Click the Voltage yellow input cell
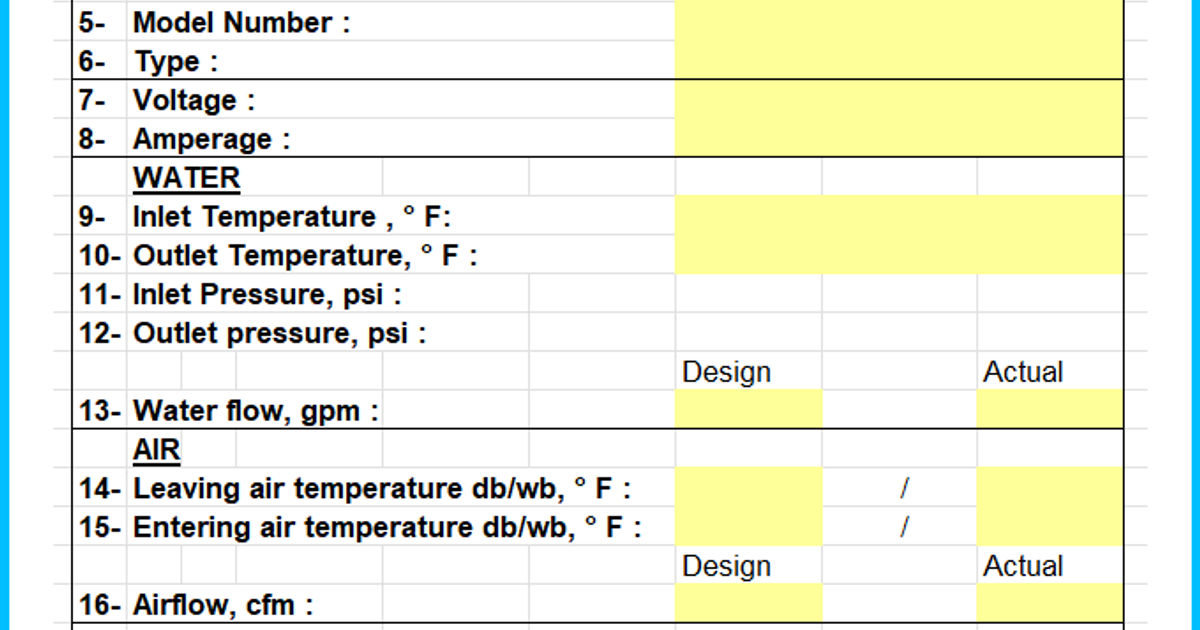Screen dimensions: 1200x630 (898, 100)
